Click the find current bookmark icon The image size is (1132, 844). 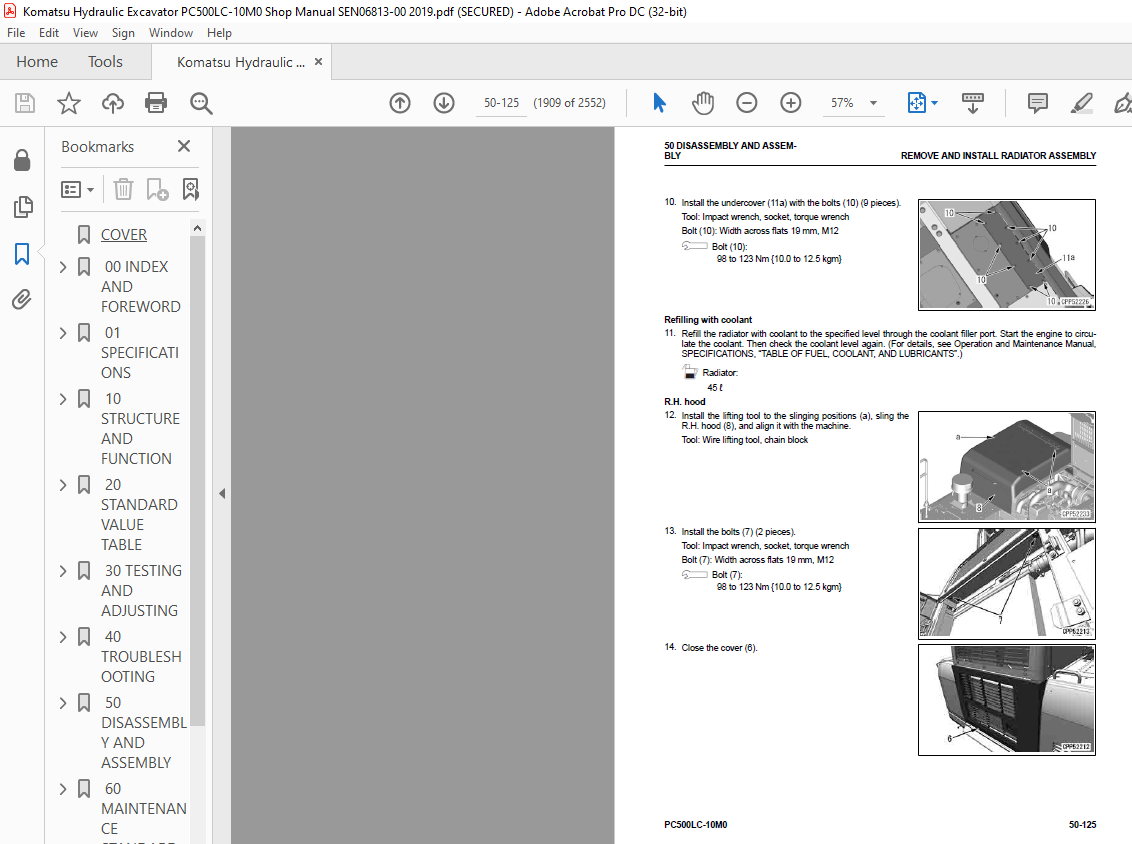pos(191,189)
